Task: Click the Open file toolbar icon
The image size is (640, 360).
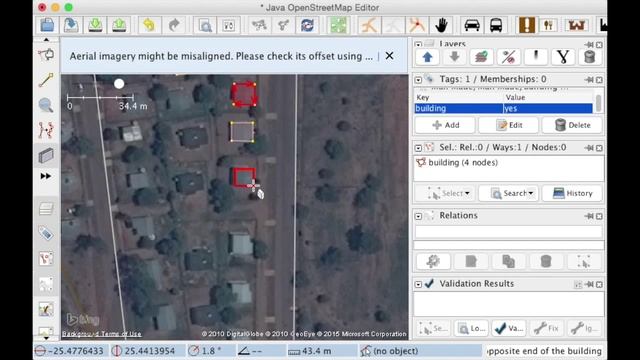Action: pyautogui.click(x=47, y=25)
